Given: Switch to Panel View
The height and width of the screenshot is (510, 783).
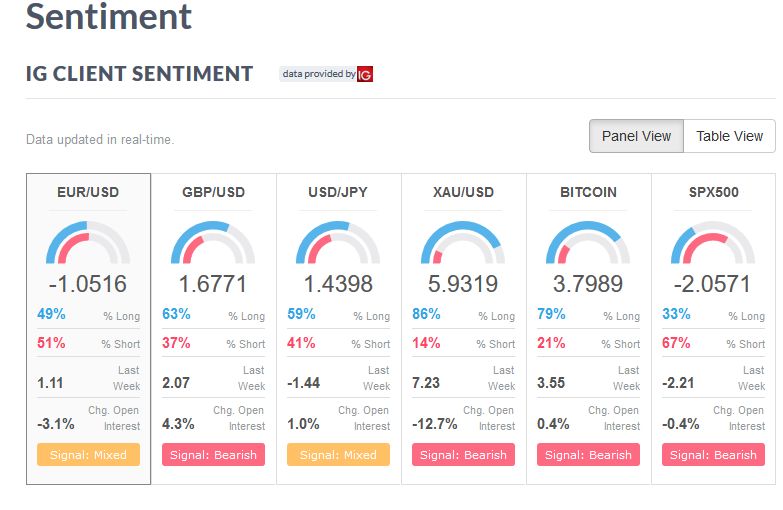Looking at the screenshot, I should click(636, 136).
